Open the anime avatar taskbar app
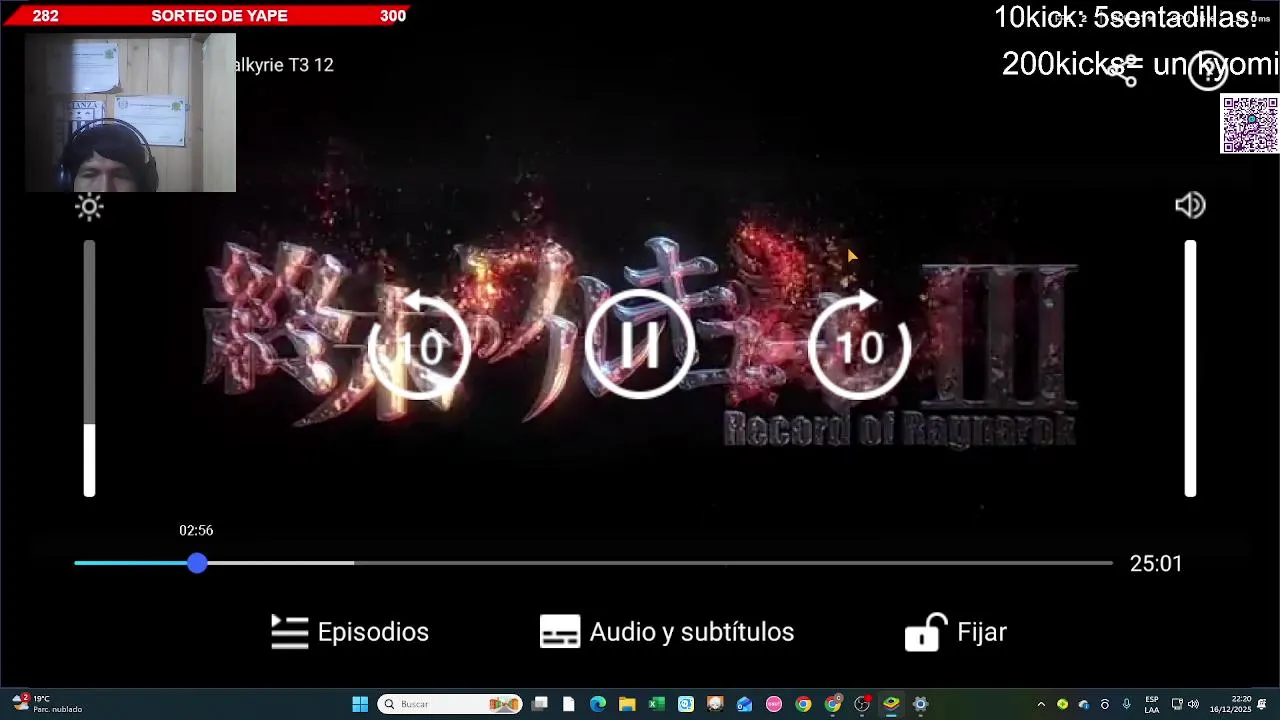 (x=715, y=704)
